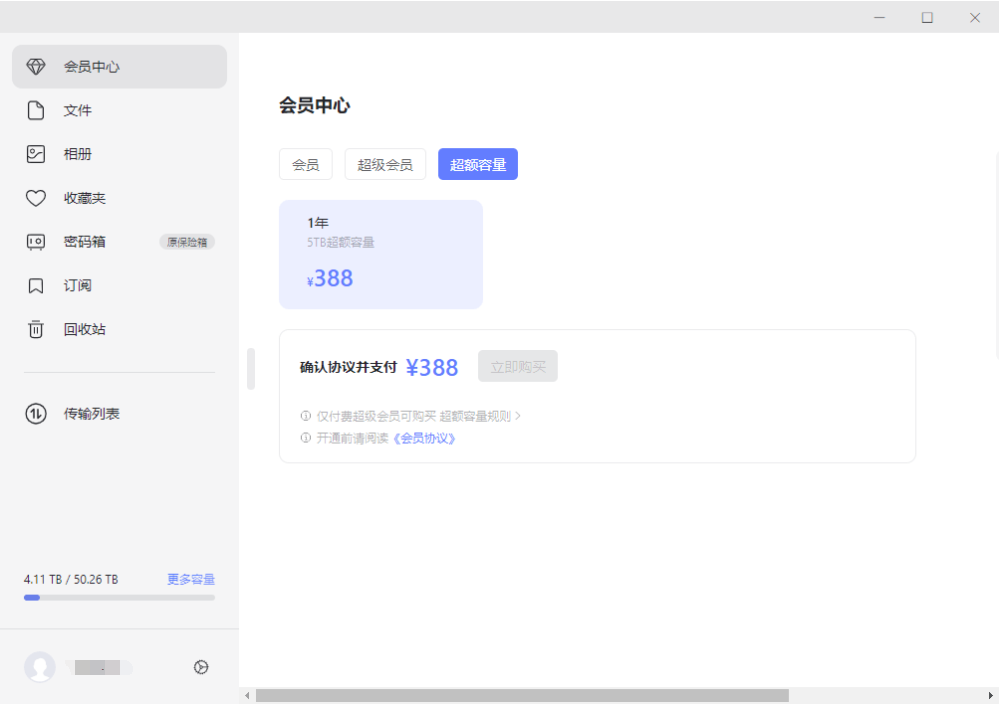Select the 收藏夹 heart icon
Screen dimensions: 999x704
(37, 198)
